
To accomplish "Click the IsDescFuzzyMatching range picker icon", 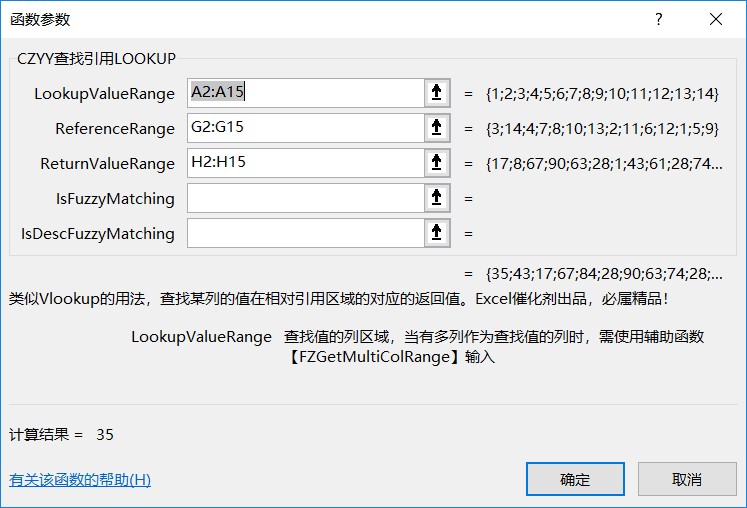I will tap(437, 234).
